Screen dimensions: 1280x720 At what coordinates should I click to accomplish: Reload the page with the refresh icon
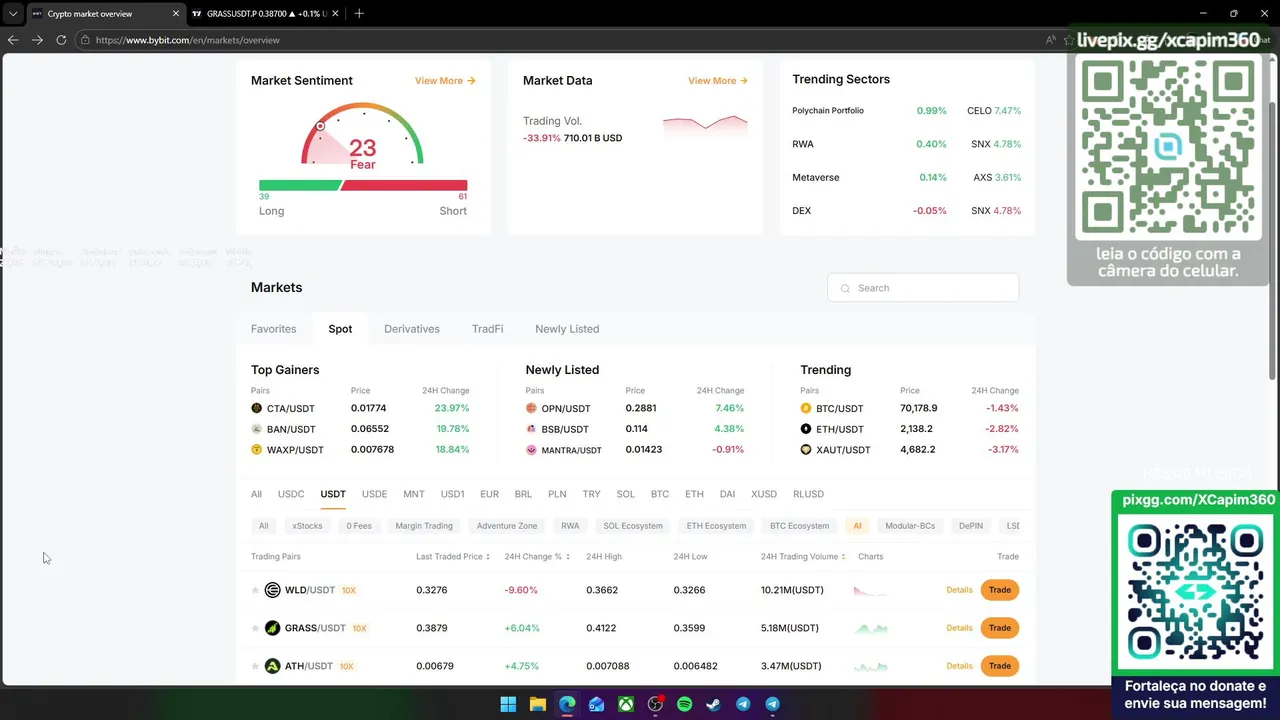[61, 40]
